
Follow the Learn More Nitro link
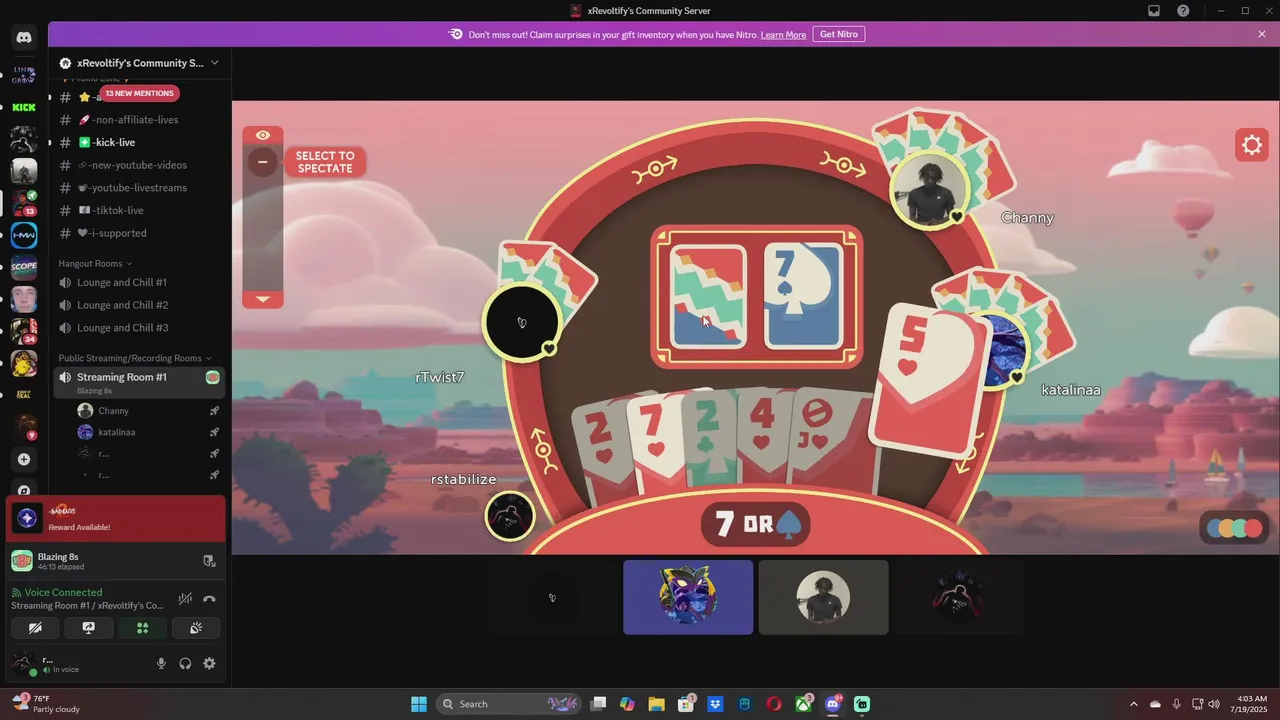coord(783,34)
